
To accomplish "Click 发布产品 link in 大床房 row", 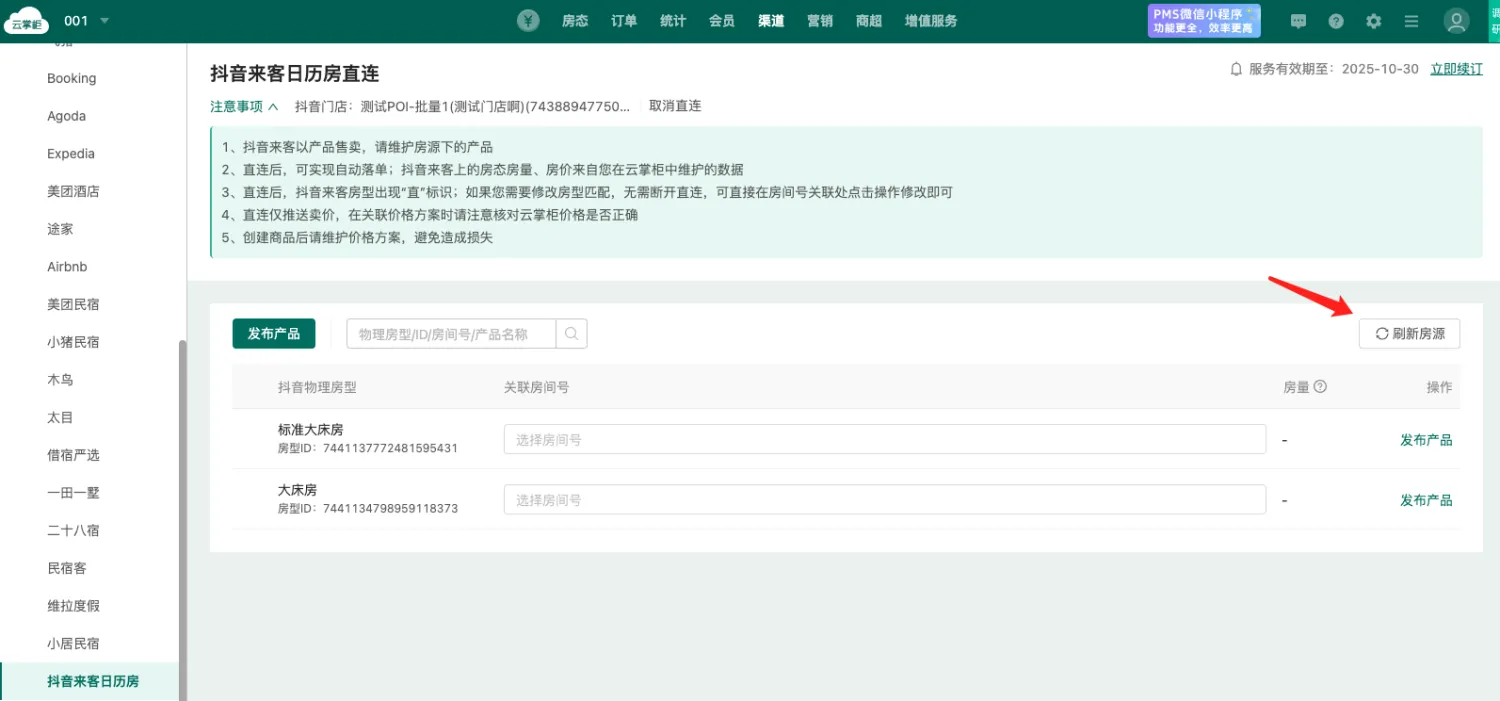I will click(x=1426, y=500).
